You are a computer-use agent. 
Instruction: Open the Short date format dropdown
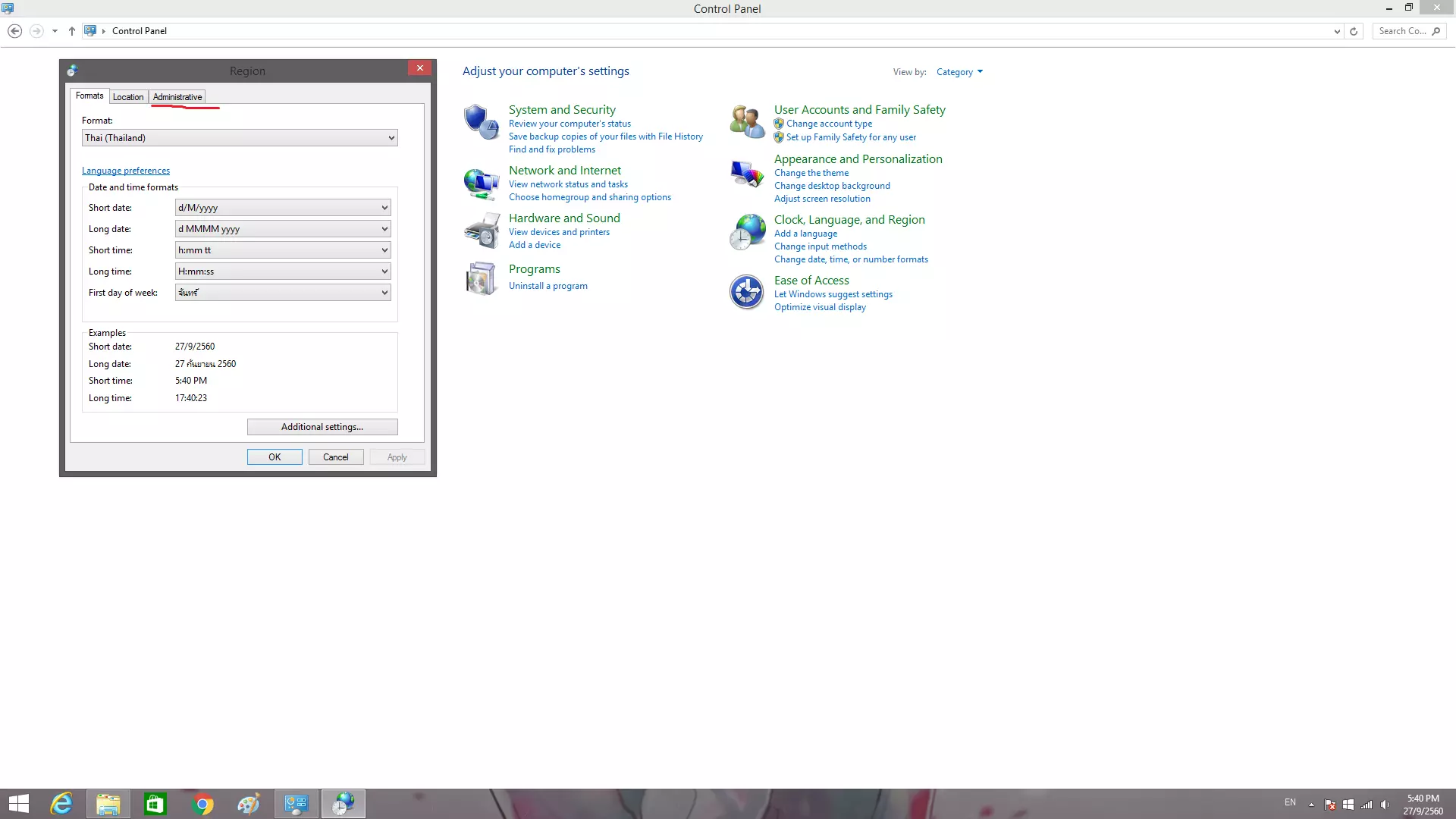tap(283, 208)
